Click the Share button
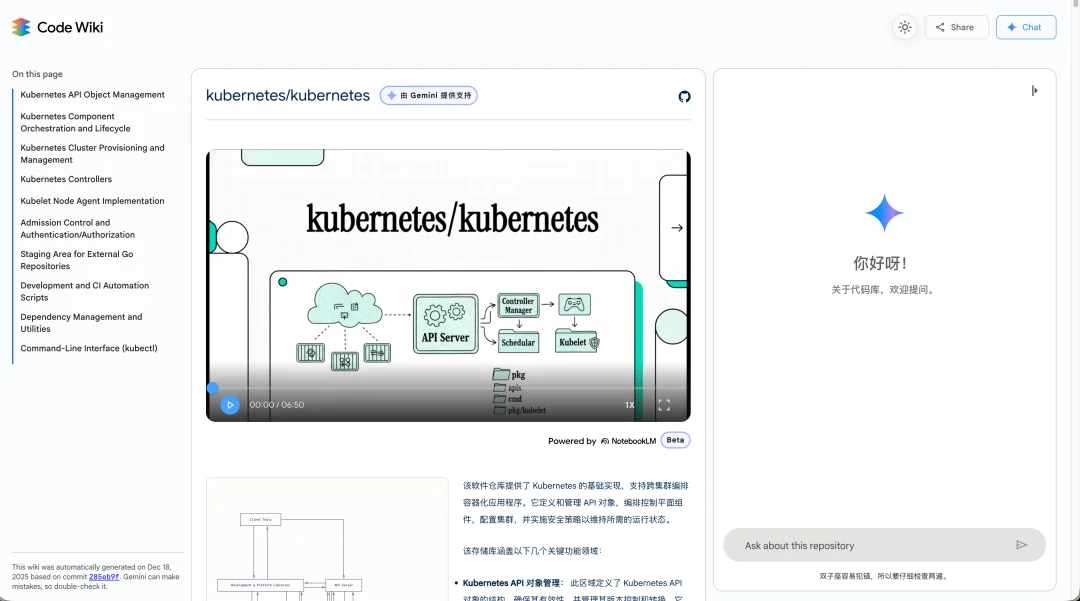1080x601 pixels. coord(956,27)
